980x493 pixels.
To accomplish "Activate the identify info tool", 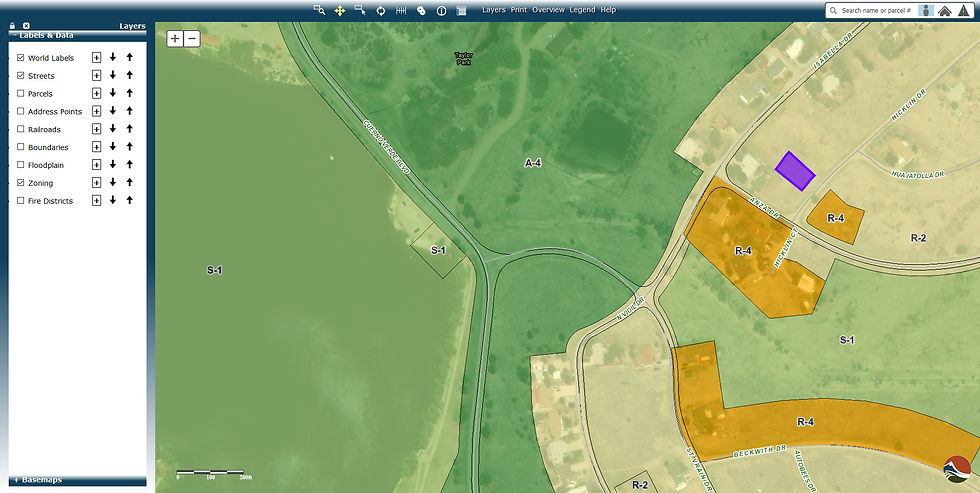I will pos(441,10).
